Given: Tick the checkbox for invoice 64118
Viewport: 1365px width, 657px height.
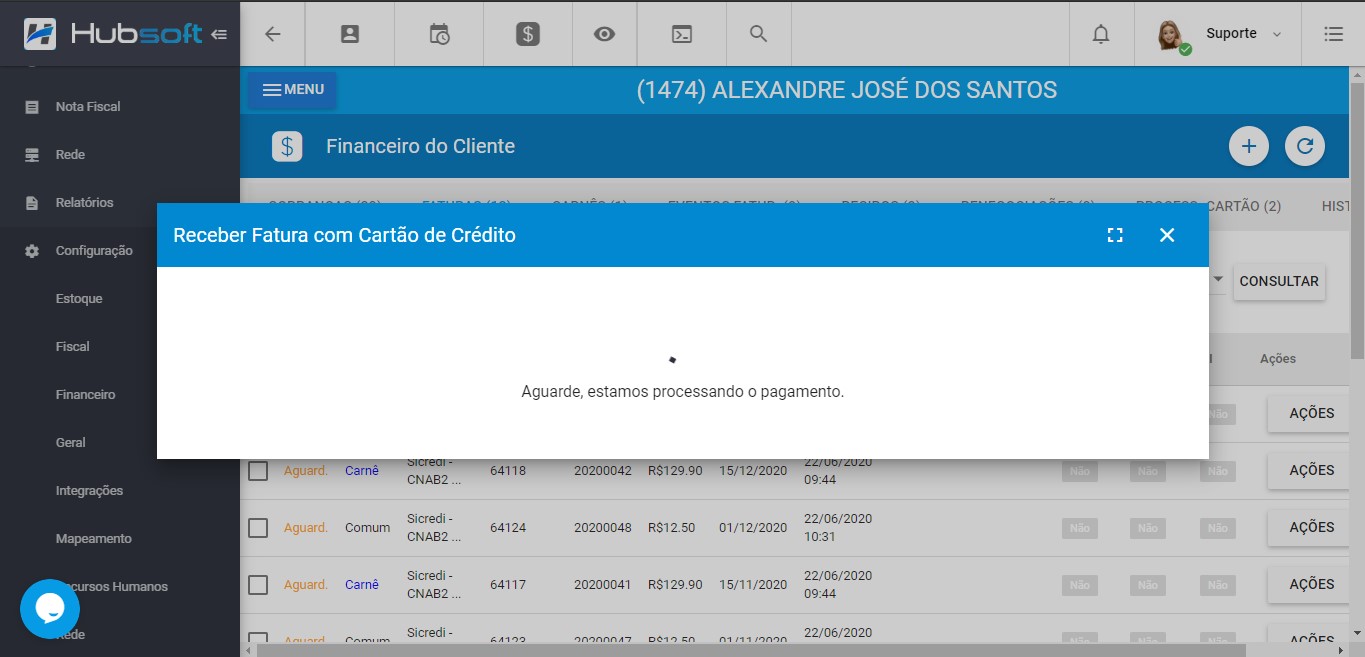Looking at the screenshot, I should pos(258,471).
